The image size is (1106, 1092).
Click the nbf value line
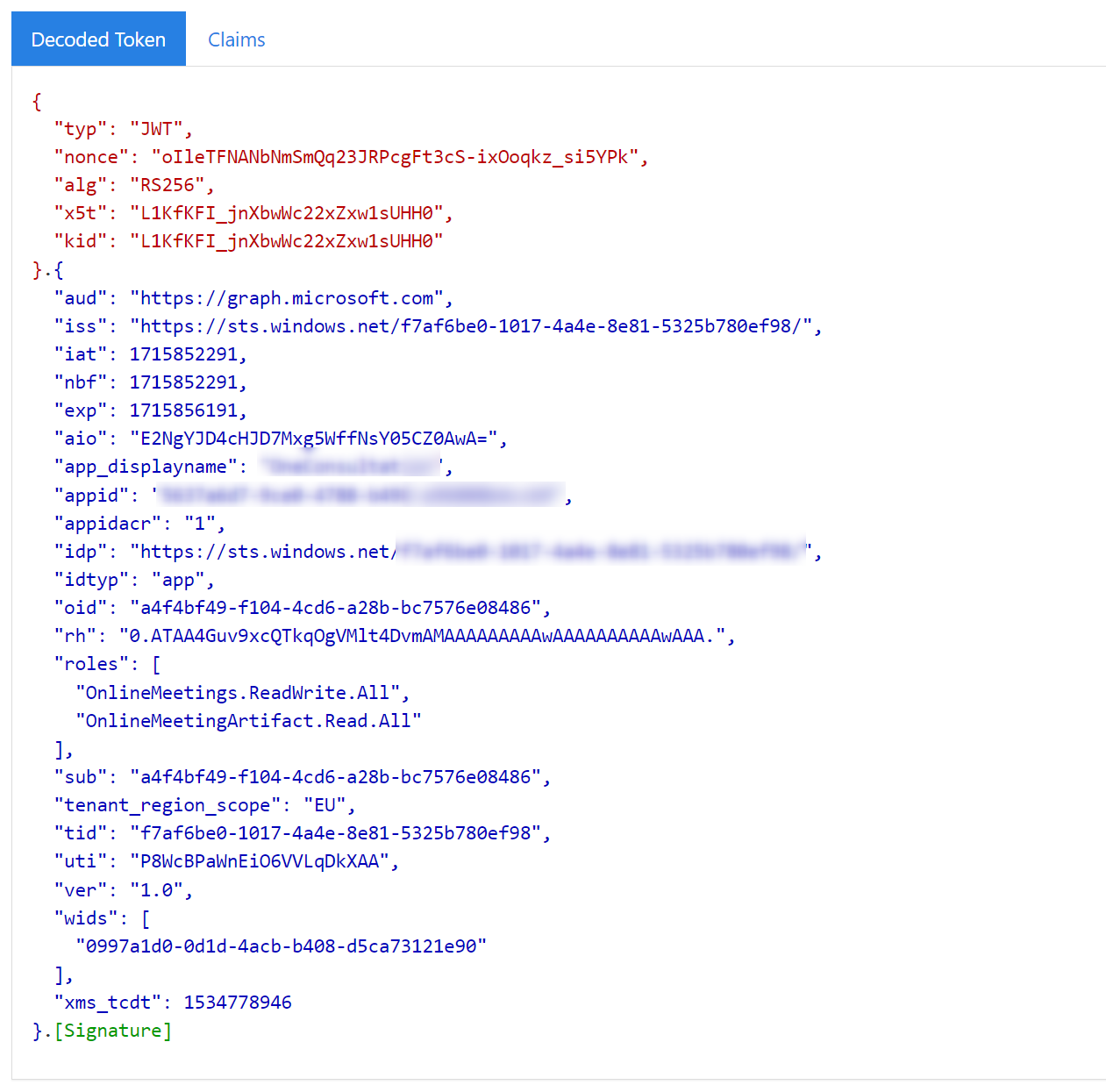[x=151, y=382]
